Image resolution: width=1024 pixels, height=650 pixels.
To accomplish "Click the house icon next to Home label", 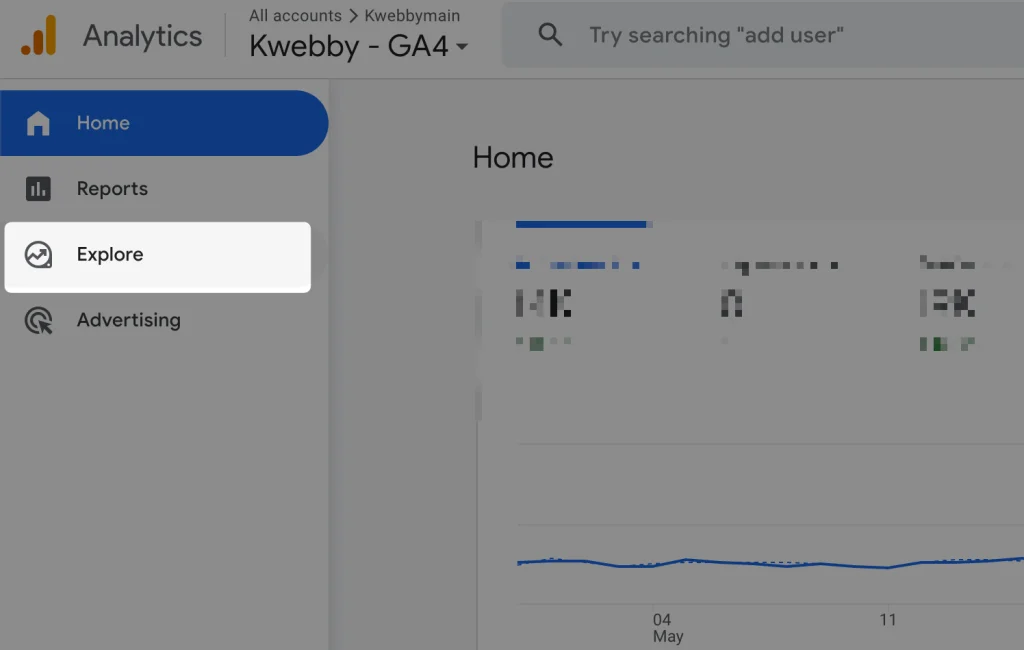I will click(38, 122).
